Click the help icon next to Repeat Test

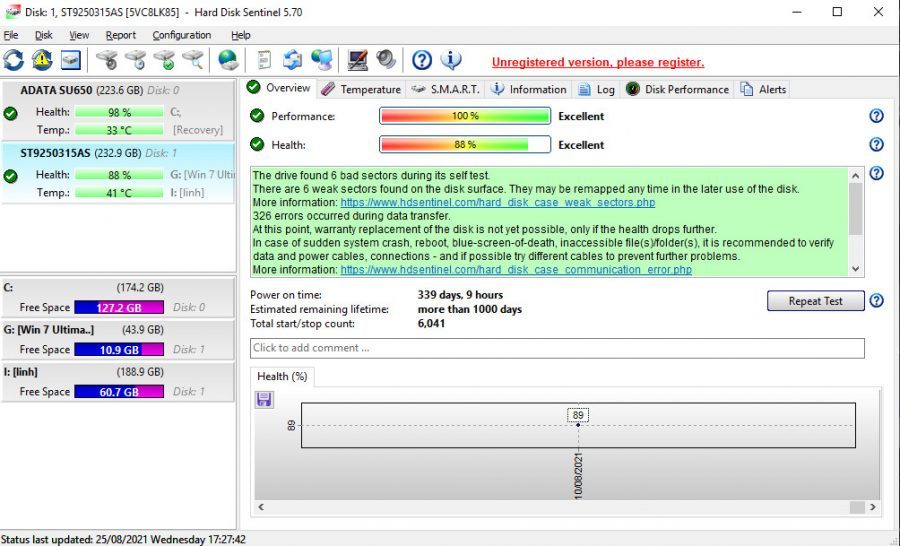[x=876, y=301]
